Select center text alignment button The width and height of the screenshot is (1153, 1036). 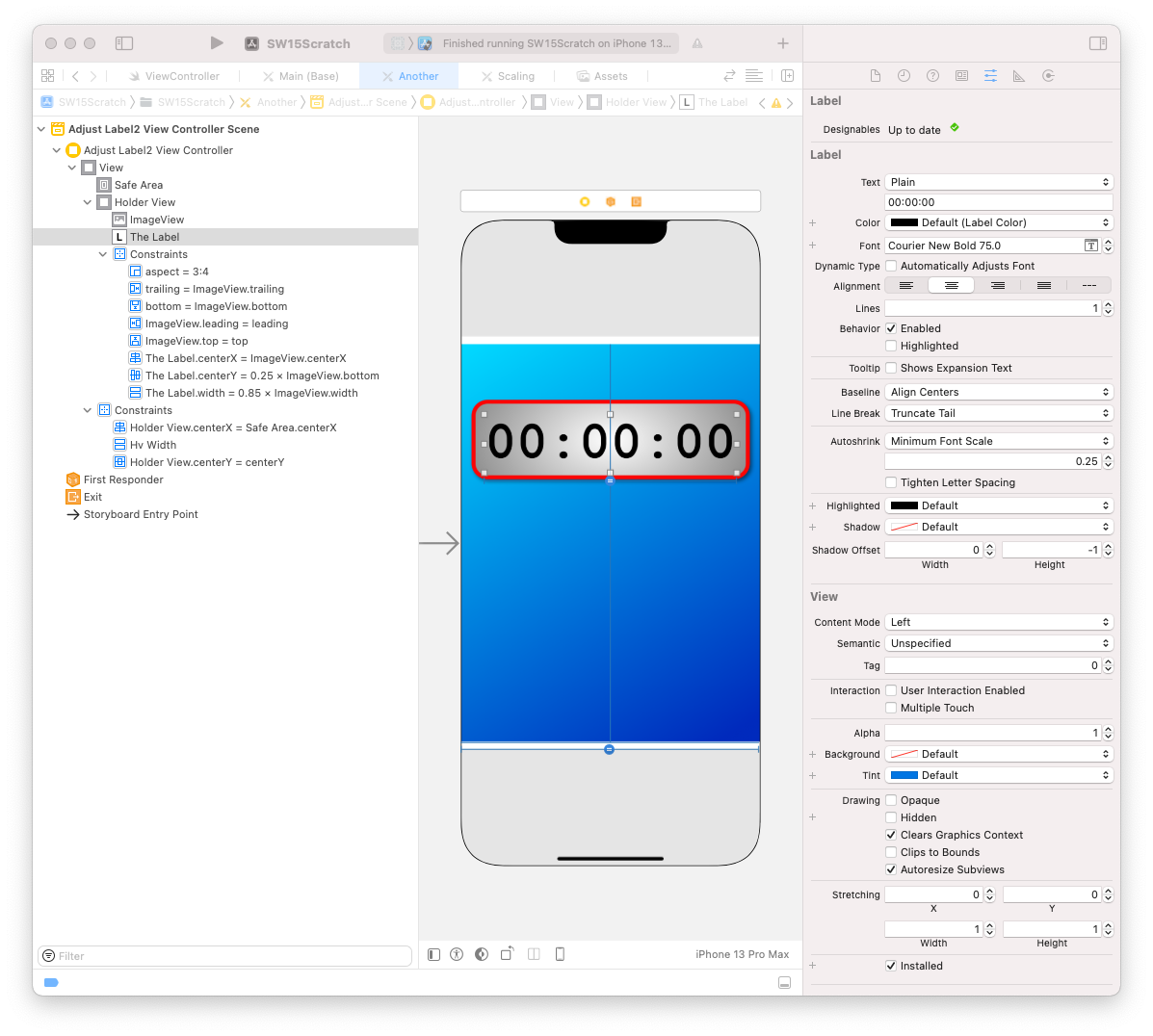tap(951, 286)
